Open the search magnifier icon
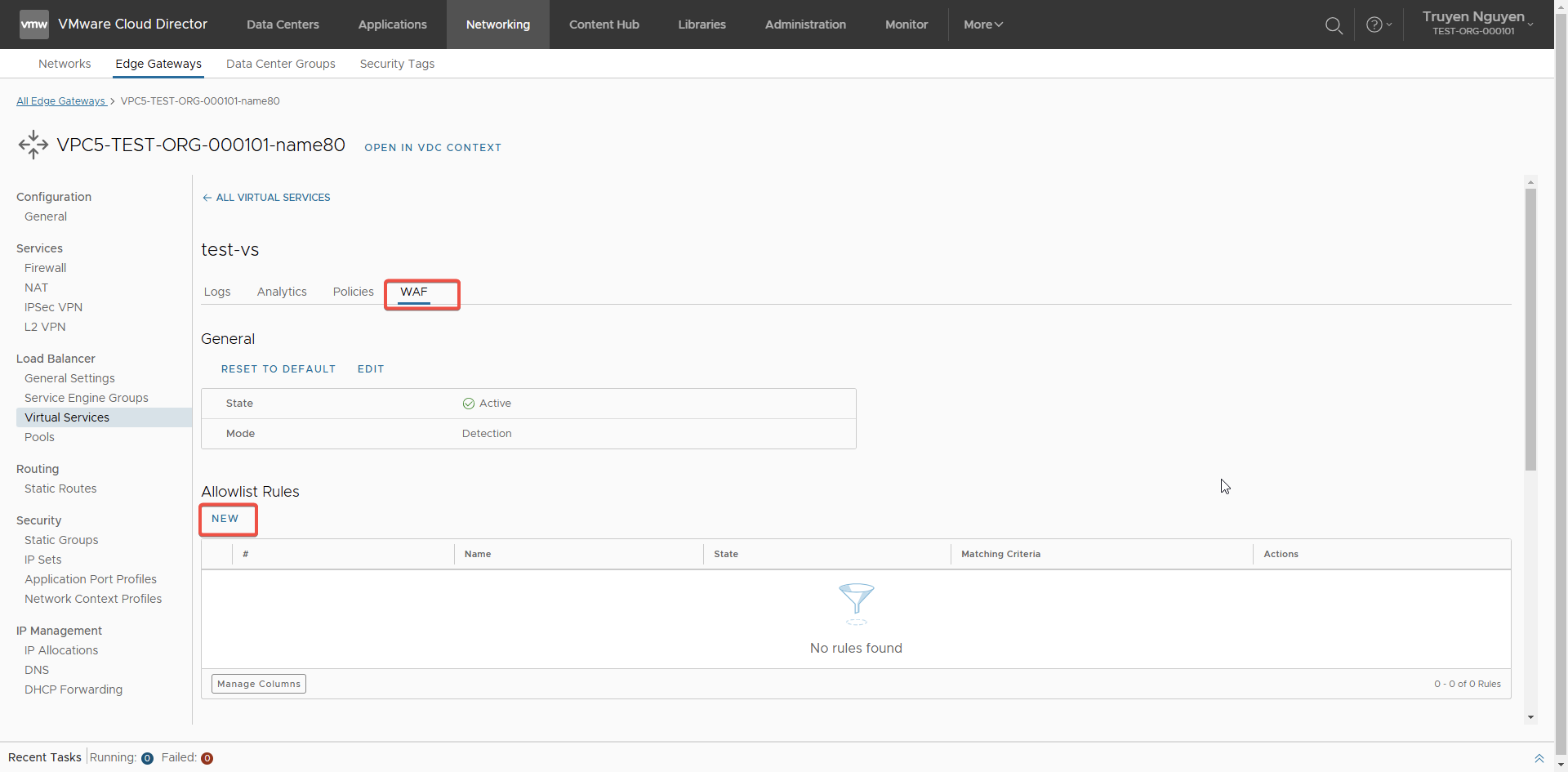This screenshot has width=1568, height=772. [x=1334, y=25]
